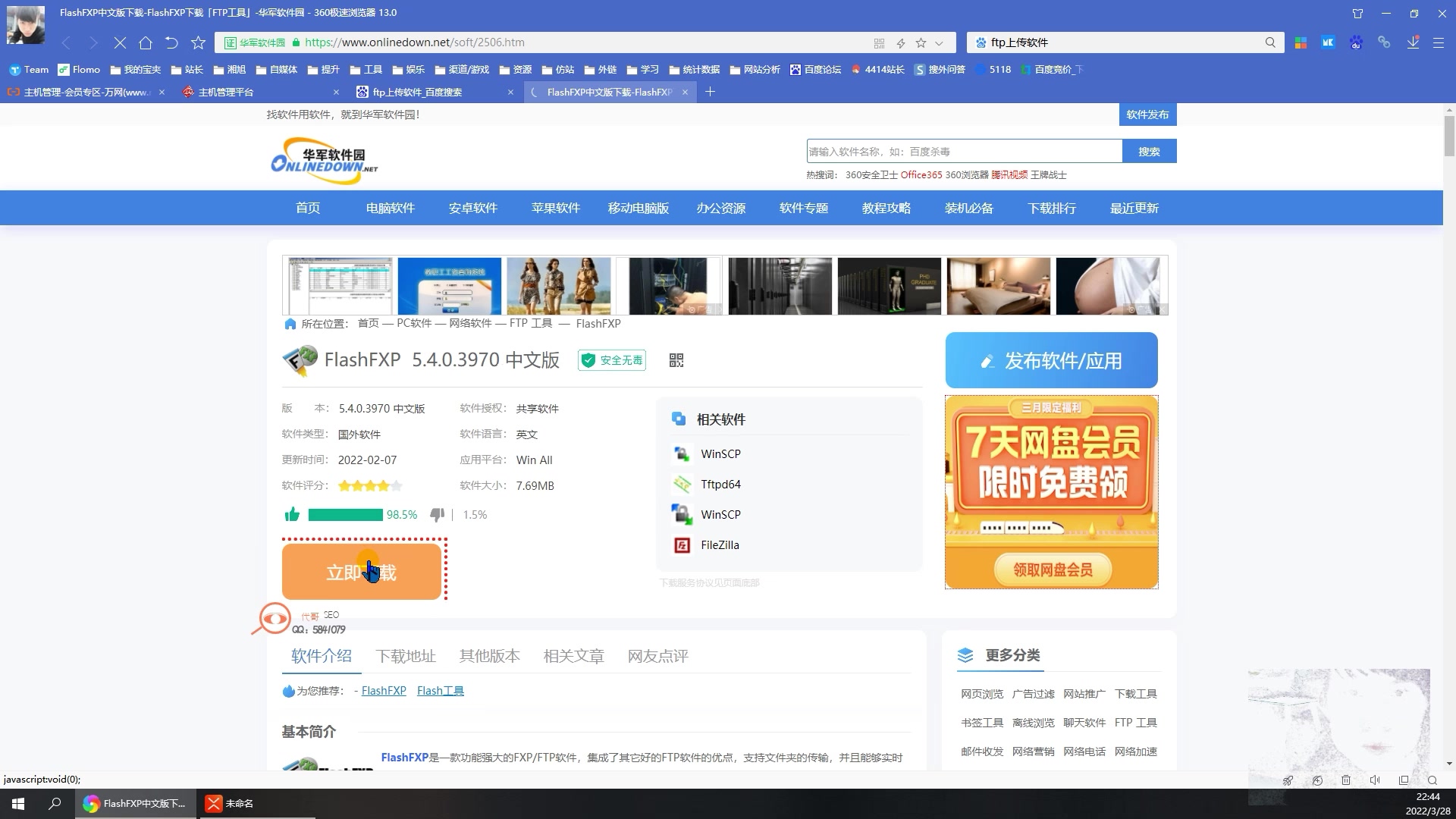Click the FlashFXP software logo icon

point(300,360)
